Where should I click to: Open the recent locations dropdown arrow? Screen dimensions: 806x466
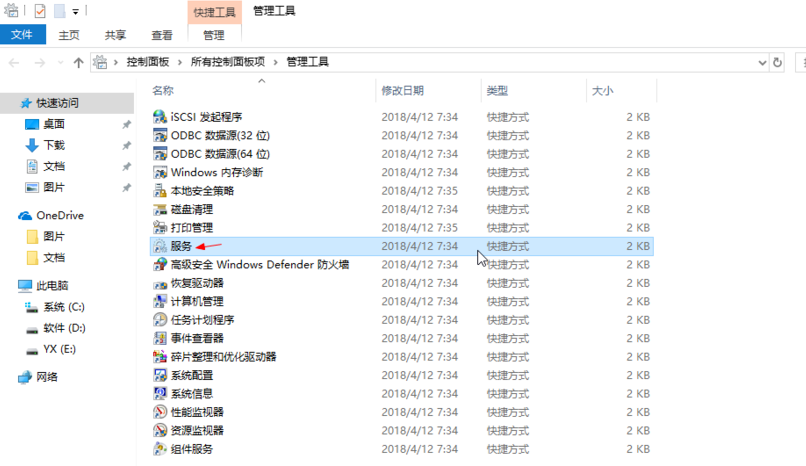60,63
